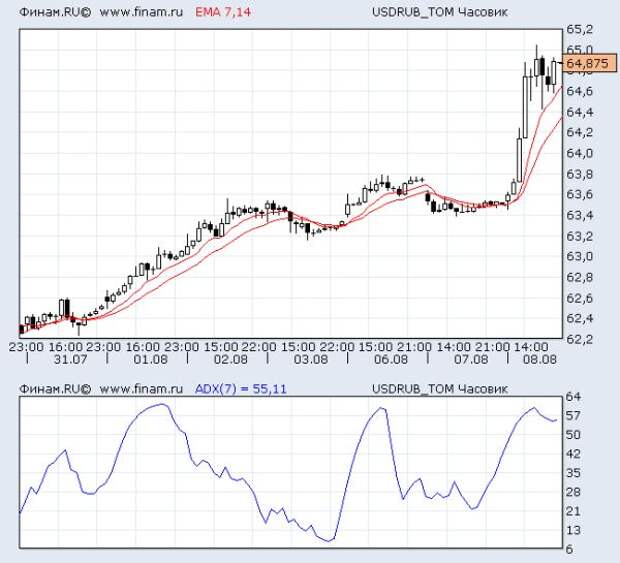The width and height of the screenshot is (620, 563).
Task: Click USDRUB_TOM Часовик title above ADX panel
Action: tap(441, 388)
